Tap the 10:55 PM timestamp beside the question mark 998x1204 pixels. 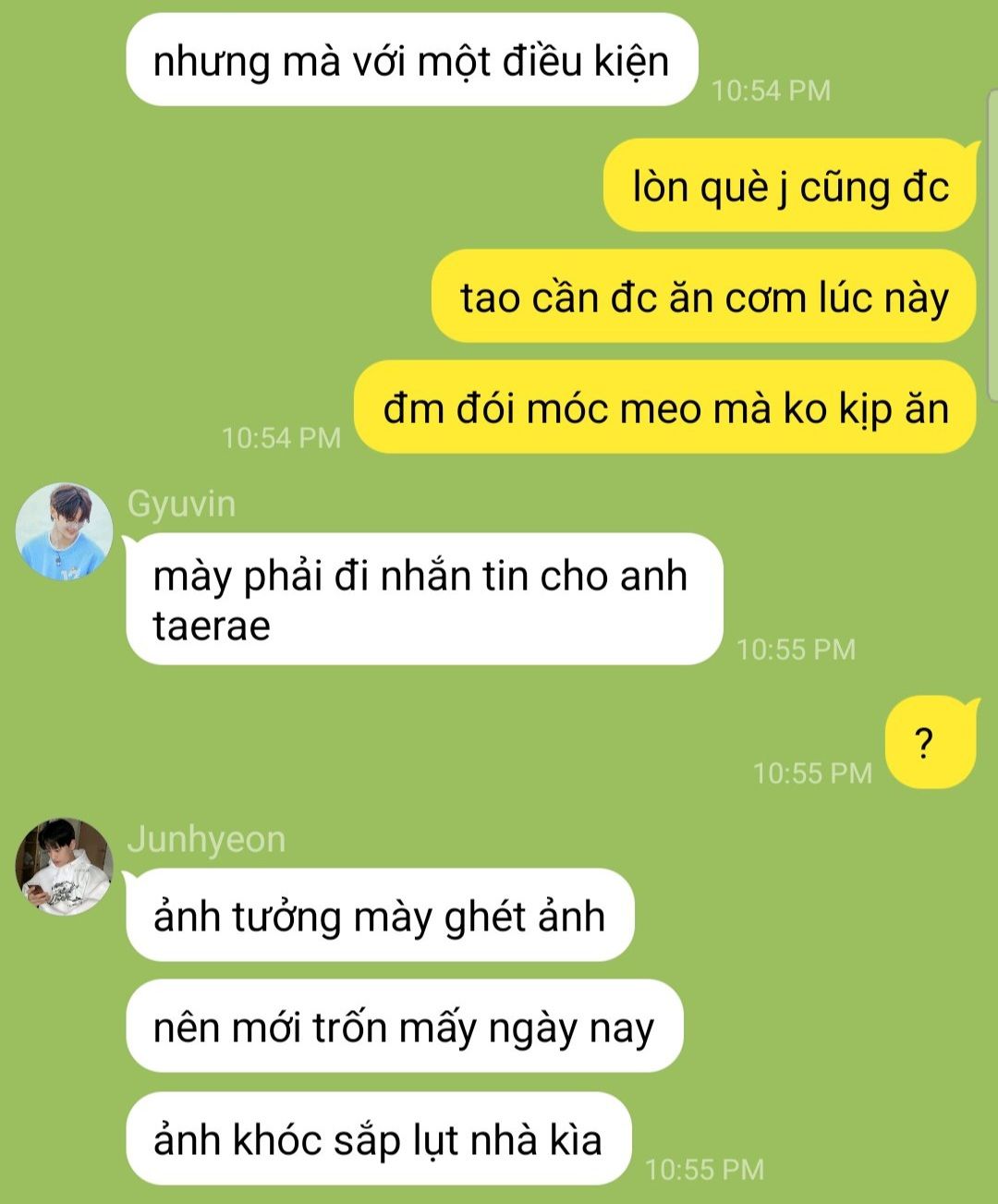click(x=812, y=773)
